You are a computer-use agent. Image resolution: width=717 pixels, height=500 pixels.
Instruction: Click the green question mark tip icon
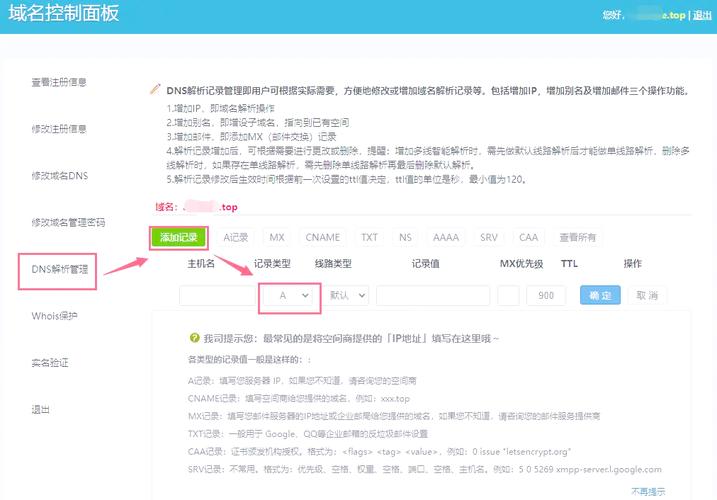pos(194,338)
